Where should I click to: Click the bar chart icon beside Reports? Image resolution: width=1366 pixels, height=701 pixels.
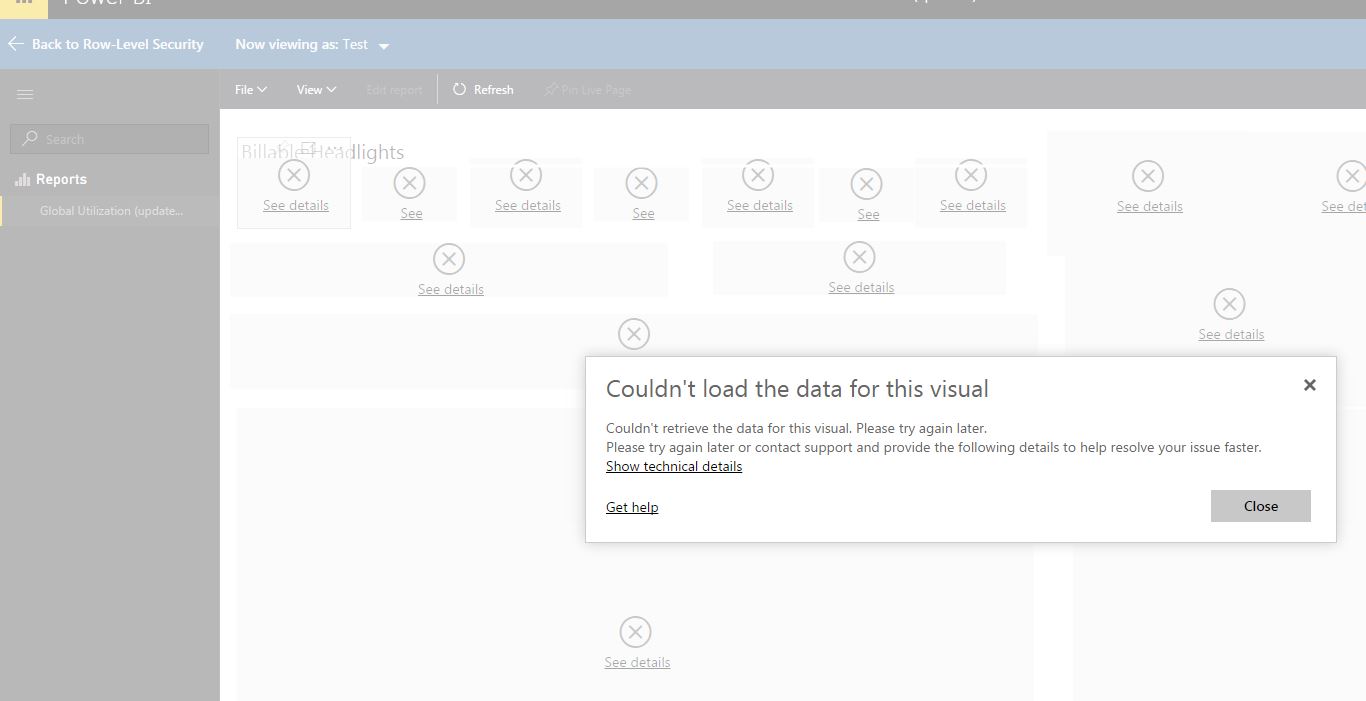[23, 180]
